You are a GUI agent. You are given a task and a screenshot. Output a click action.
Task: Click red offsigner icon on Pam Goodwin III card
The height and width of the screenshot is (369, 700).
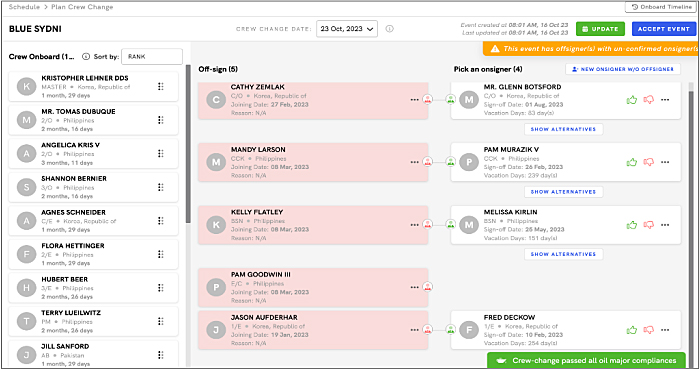coord(428,286)
